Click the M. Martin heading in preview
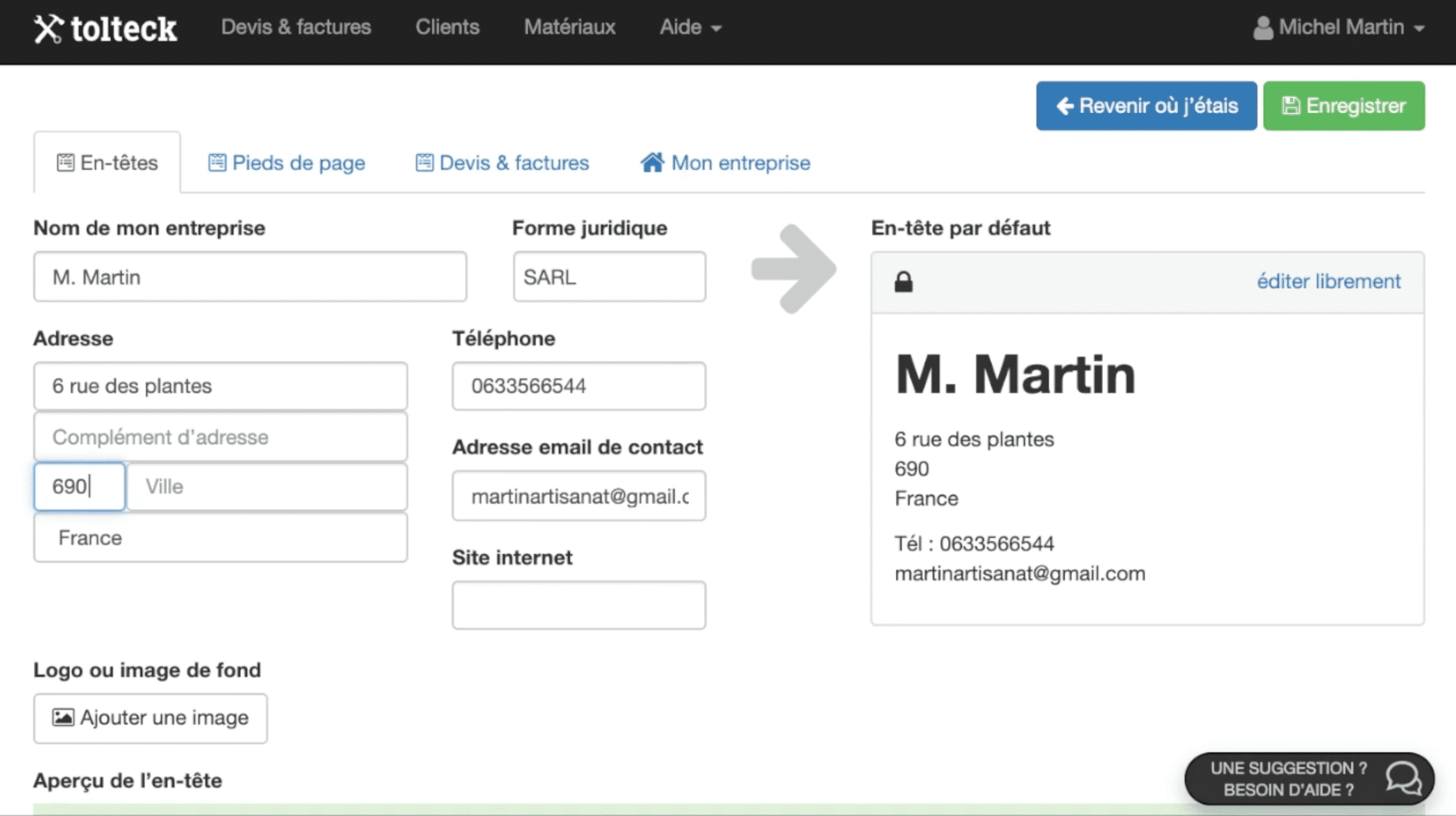Image resolution: width=1456 pixels, height=816 pixels. [1015, 374]
